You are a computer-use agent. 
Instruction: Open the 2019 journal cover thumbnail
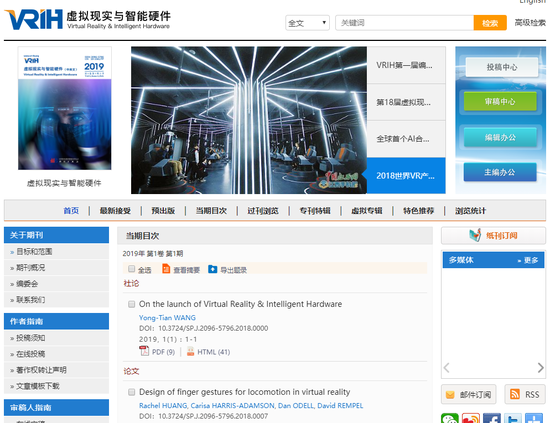click(x=65, y=108)
